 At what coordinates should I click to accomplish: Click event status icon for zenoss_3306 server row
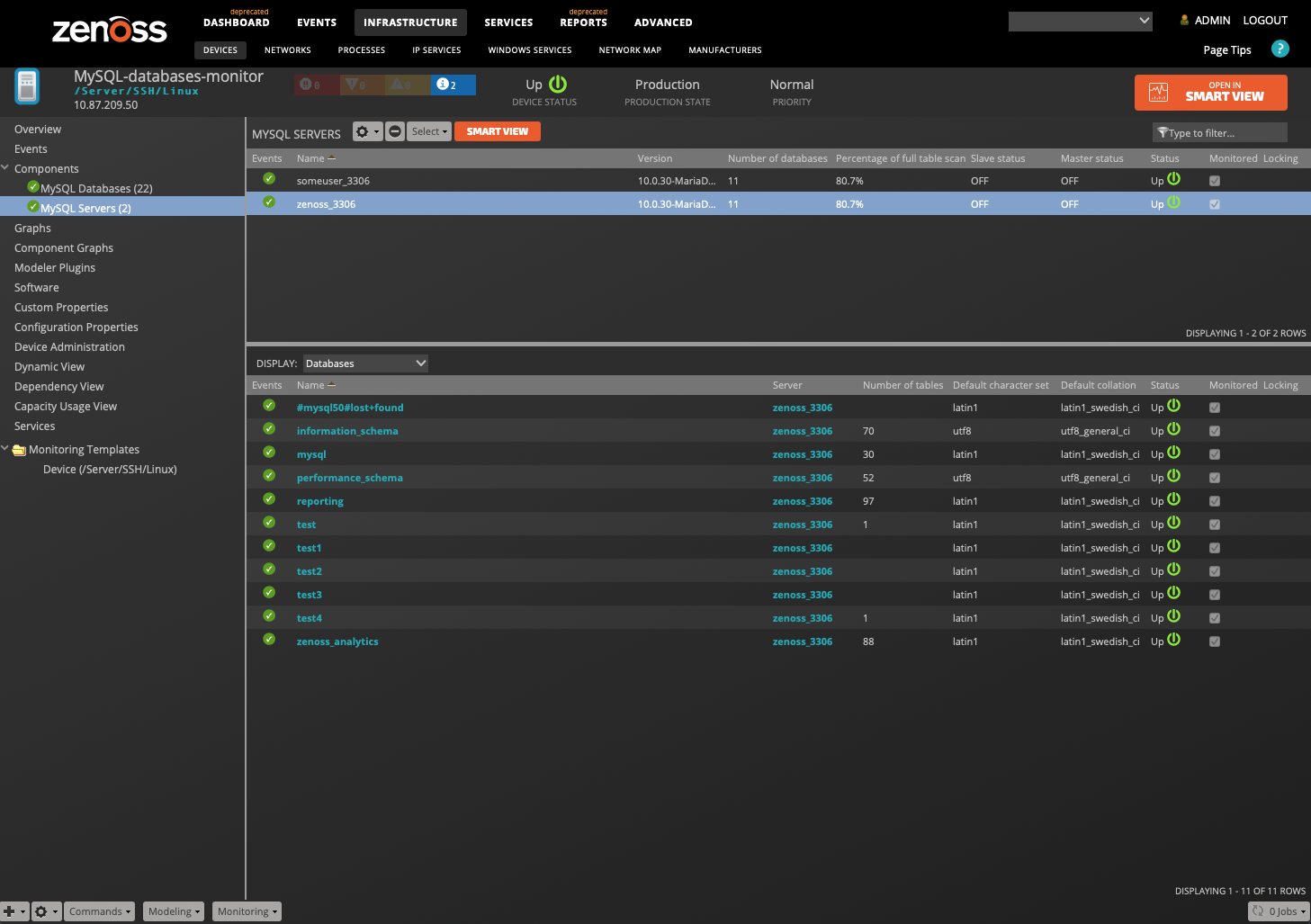point(269,202)
